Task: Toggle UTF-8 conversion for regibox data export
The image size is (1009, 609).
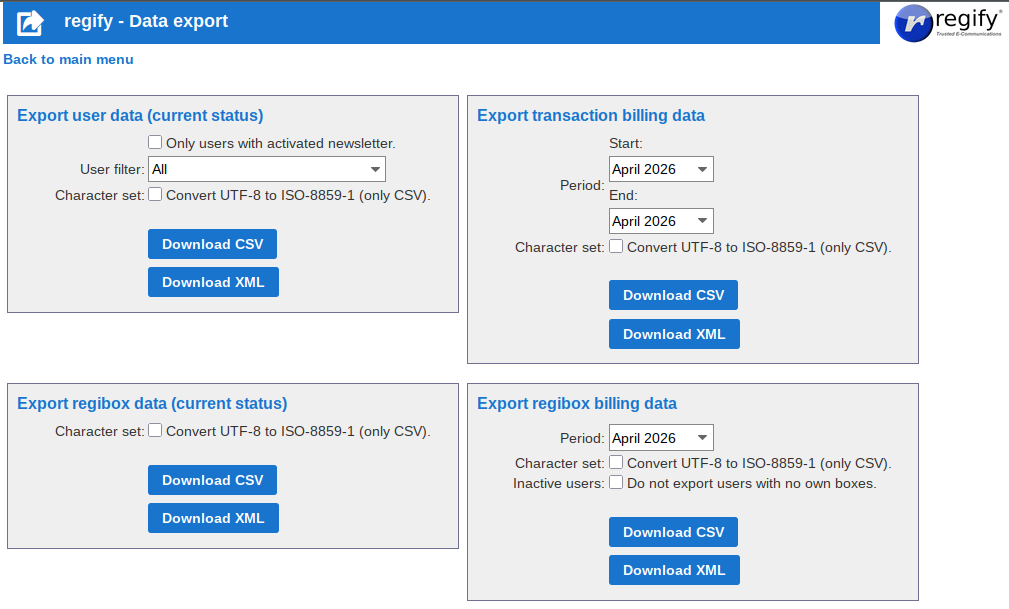Action: [155, 431]
